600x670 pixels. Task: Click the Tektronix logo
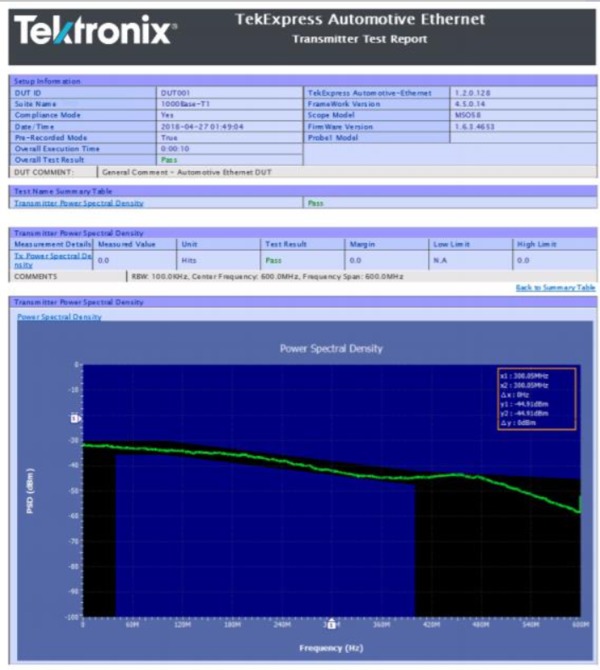[95, 30]
